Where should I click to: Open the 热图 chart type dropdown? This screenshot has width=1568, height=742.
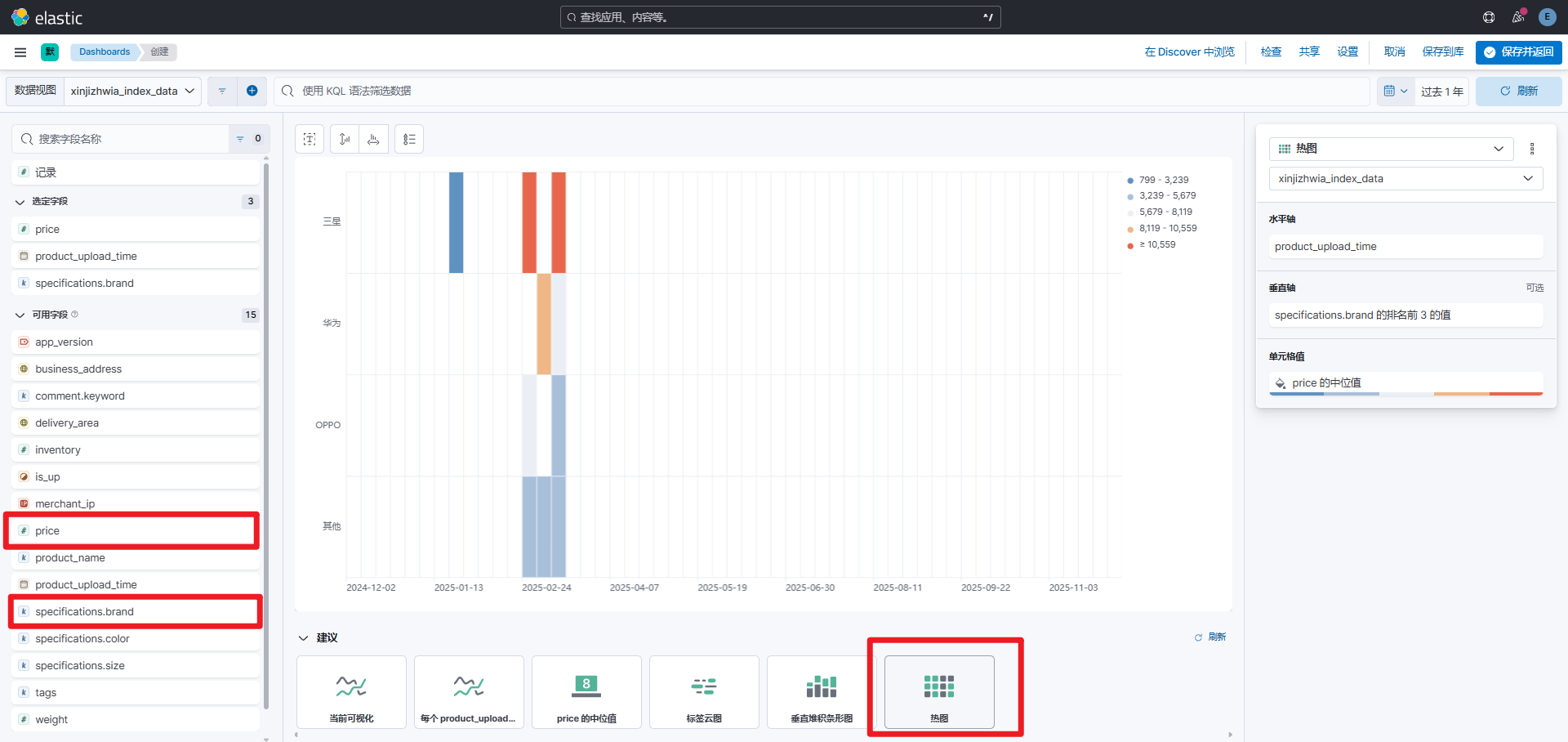click(1392, 149)
